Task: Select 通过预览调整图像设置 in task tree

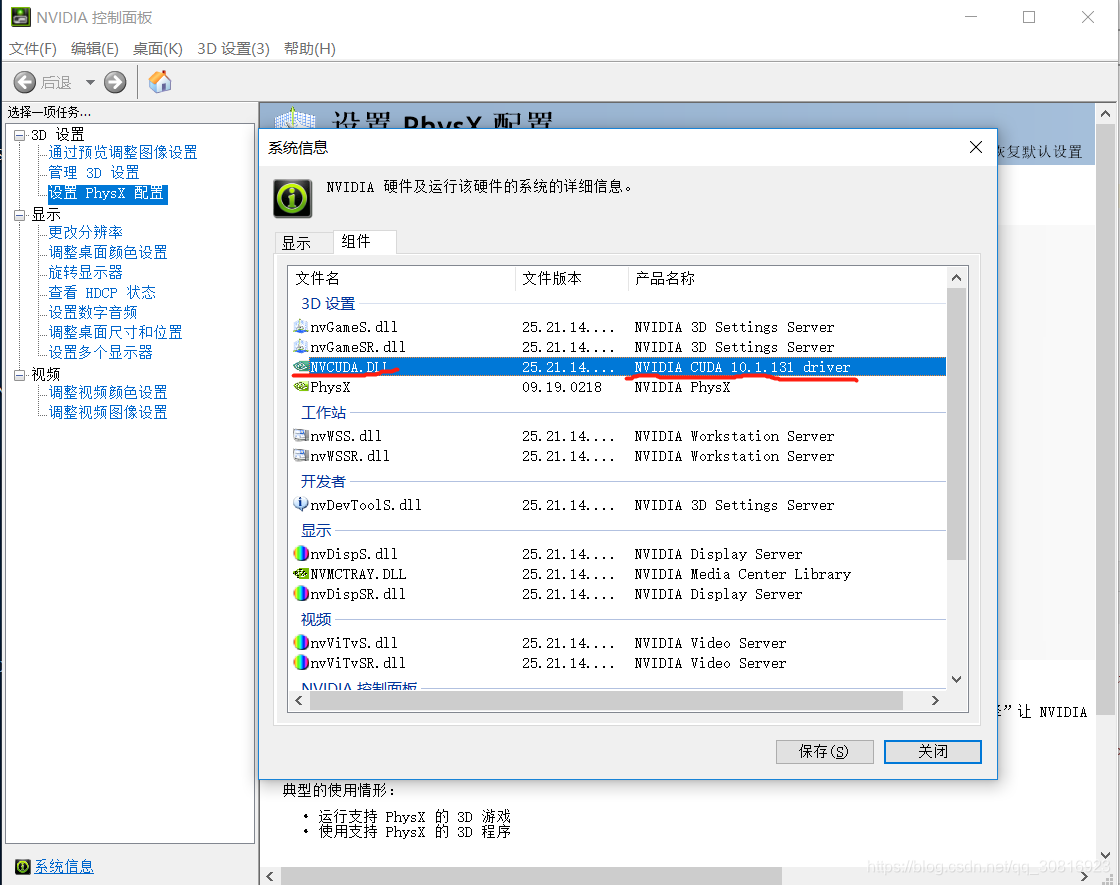Action: pos(123,152)
